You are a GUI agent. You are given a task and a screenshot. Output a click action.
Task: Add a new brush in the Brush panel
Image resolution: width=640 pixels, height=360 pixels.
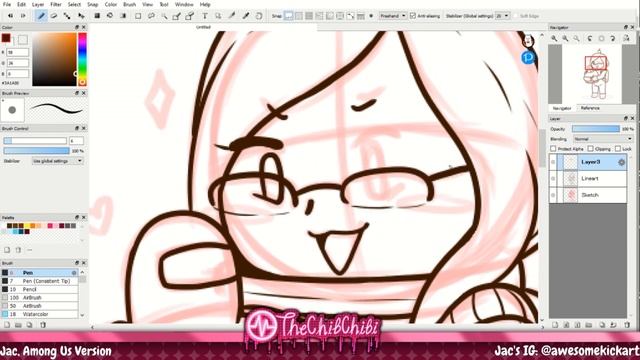coord(7,325)
